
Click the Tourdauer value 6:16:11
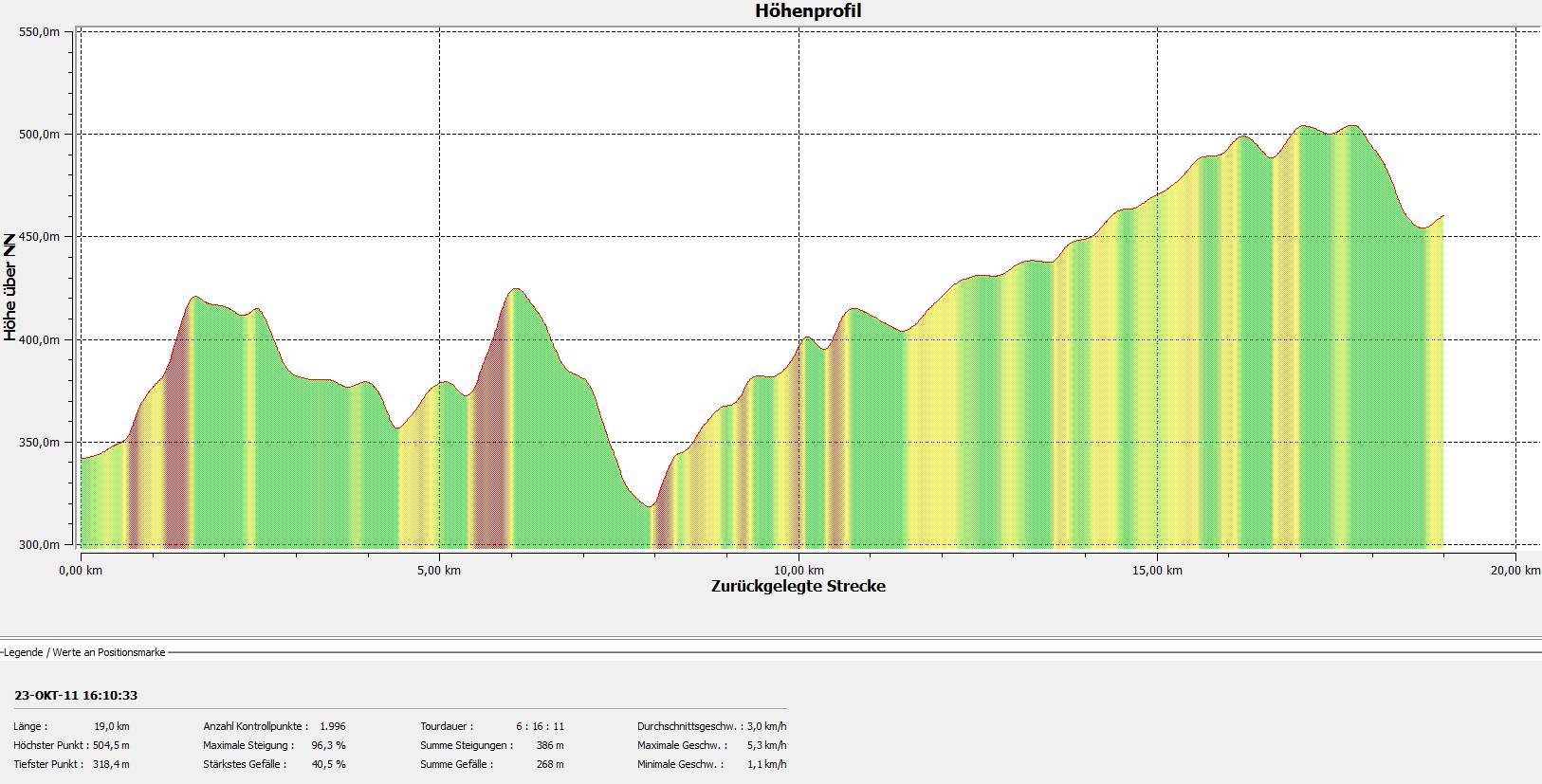(540, 726)
